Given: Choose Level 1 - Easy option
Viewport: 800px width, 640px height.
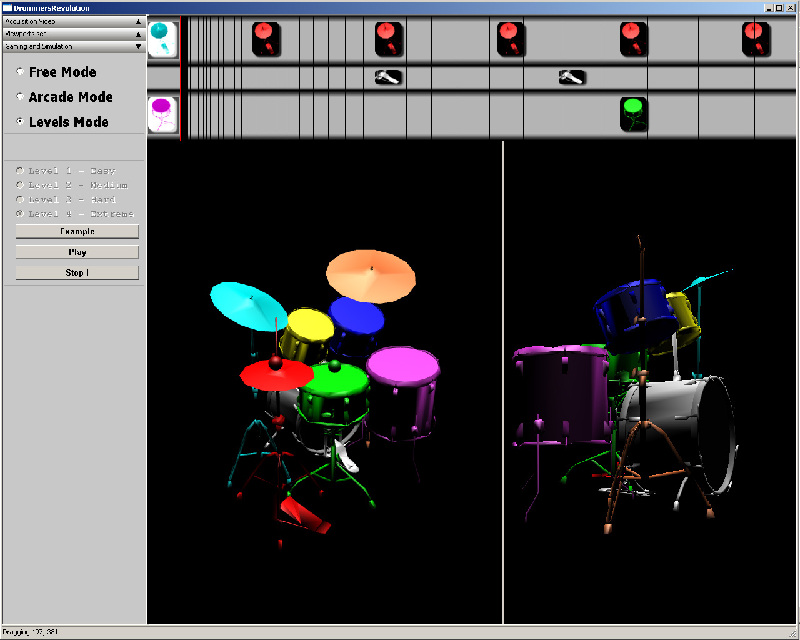Looking at the screenshot, I should (21, 171).
